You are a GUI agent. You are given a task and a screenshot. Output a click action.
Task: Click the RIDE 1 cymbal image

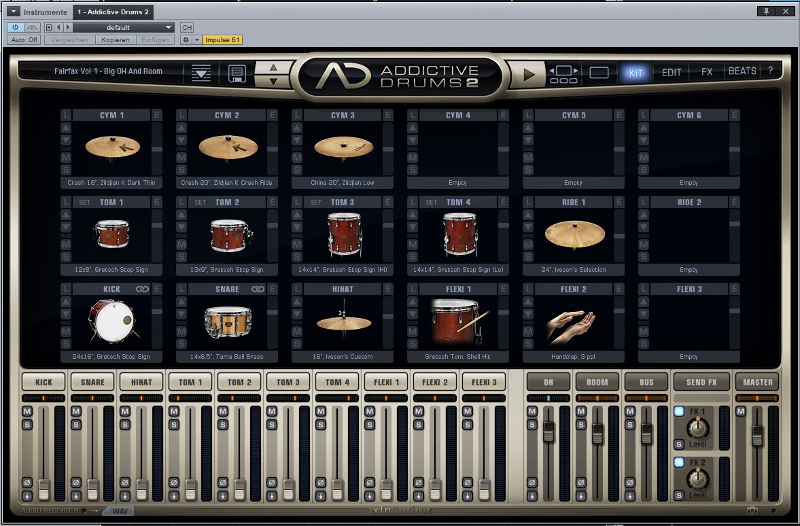coord(575,235)
